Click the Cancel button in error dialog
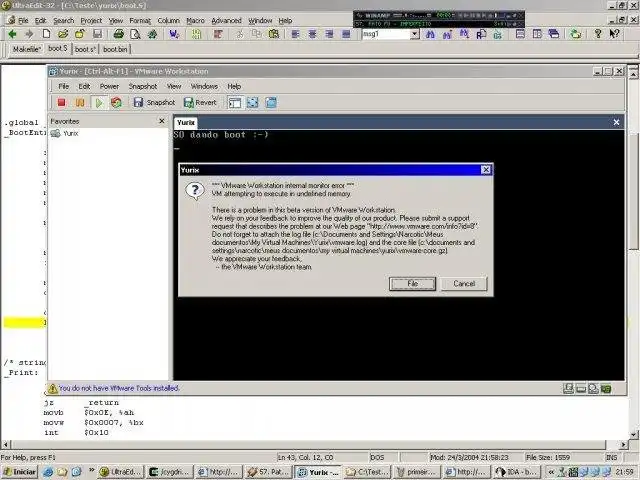 click(x=464, y=284)
